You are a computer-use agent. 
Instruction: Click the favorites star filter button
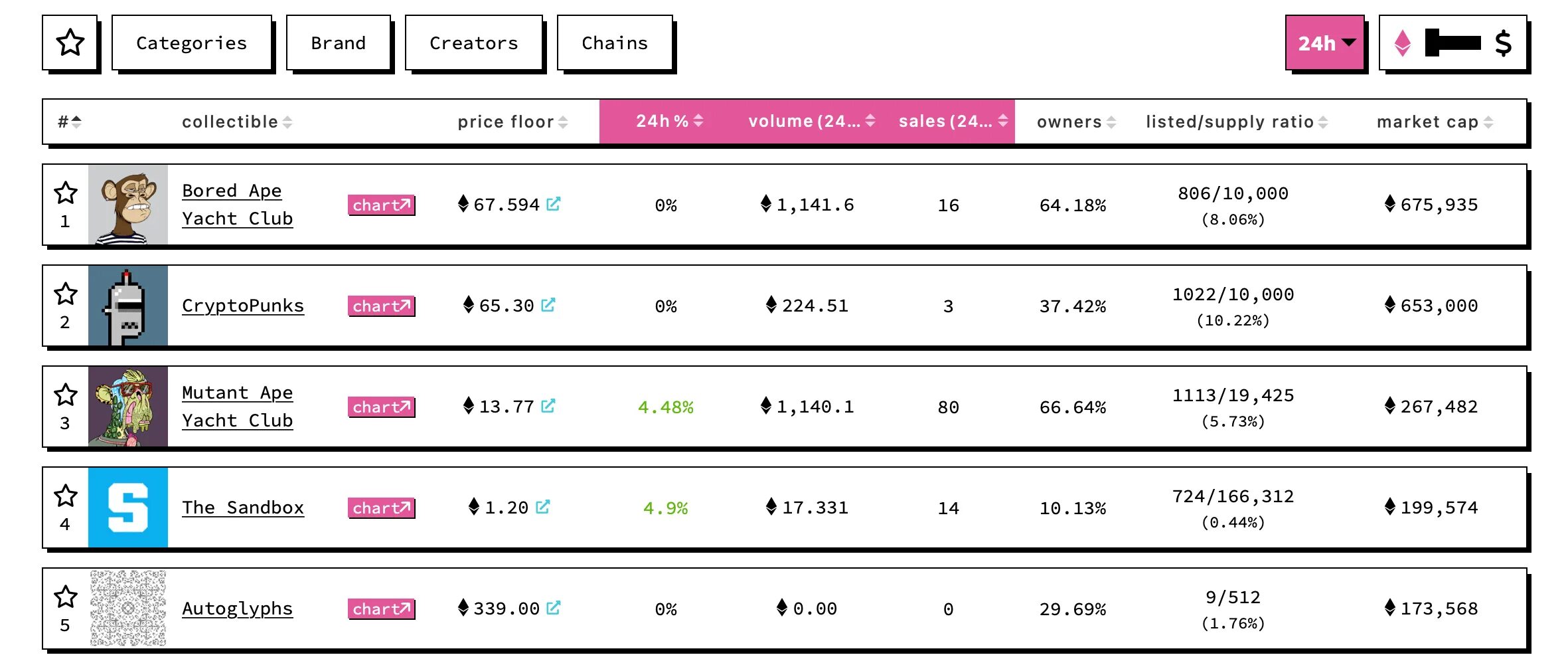point(70,43)
